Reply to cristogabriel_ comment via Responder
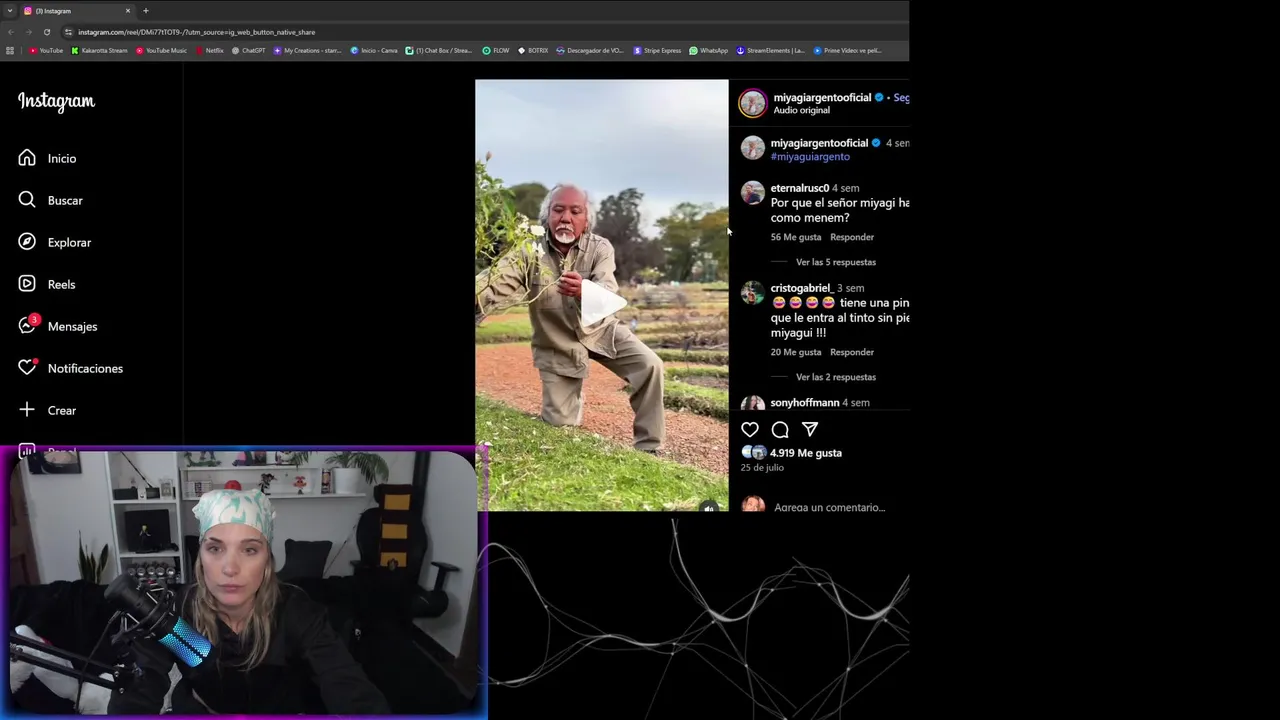The width and height of the screenshot is (1280, 720). [852, 352]
